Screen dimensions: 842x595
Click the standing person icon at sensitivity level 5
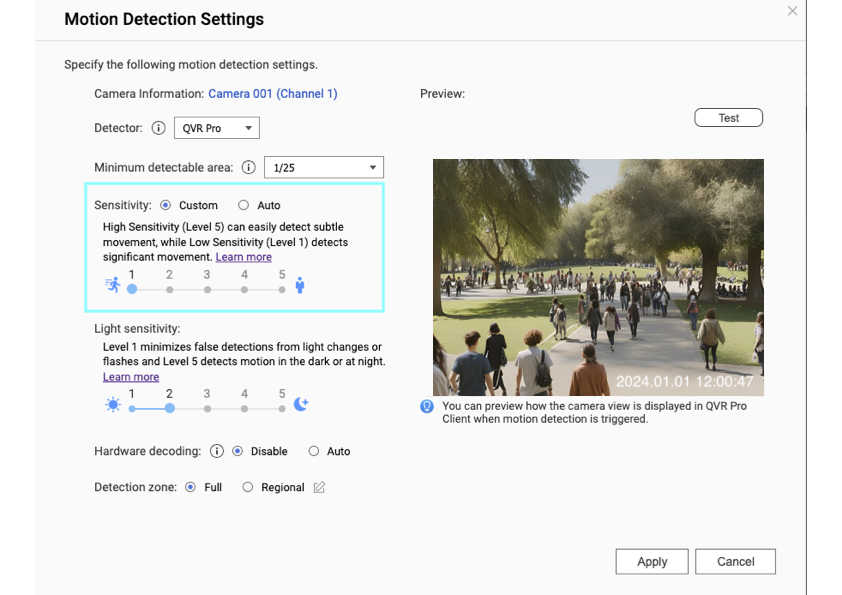click(302, 285)
